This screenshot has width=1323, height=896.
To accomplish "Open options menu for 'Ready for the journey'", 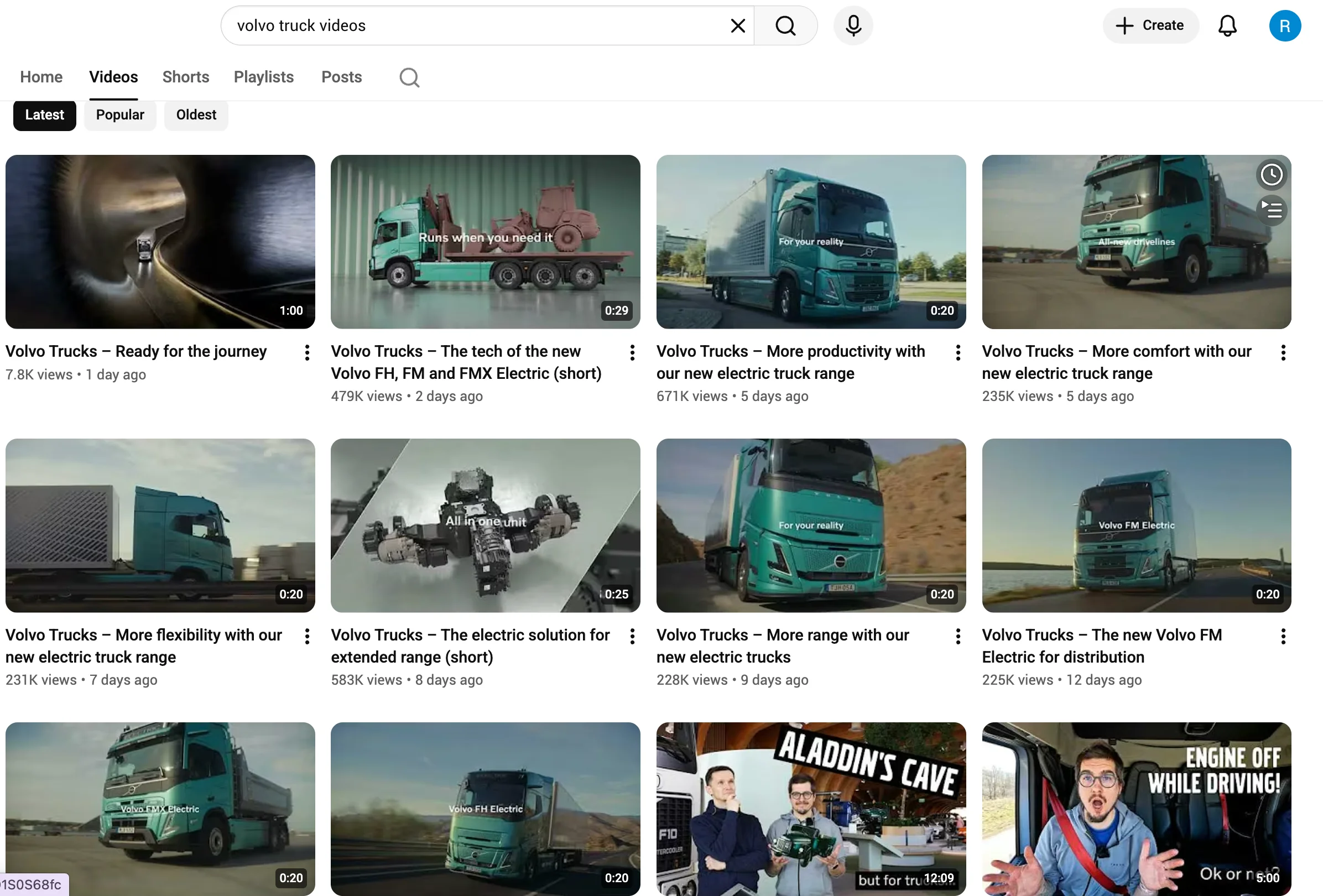I will click(x=307, y=353).
